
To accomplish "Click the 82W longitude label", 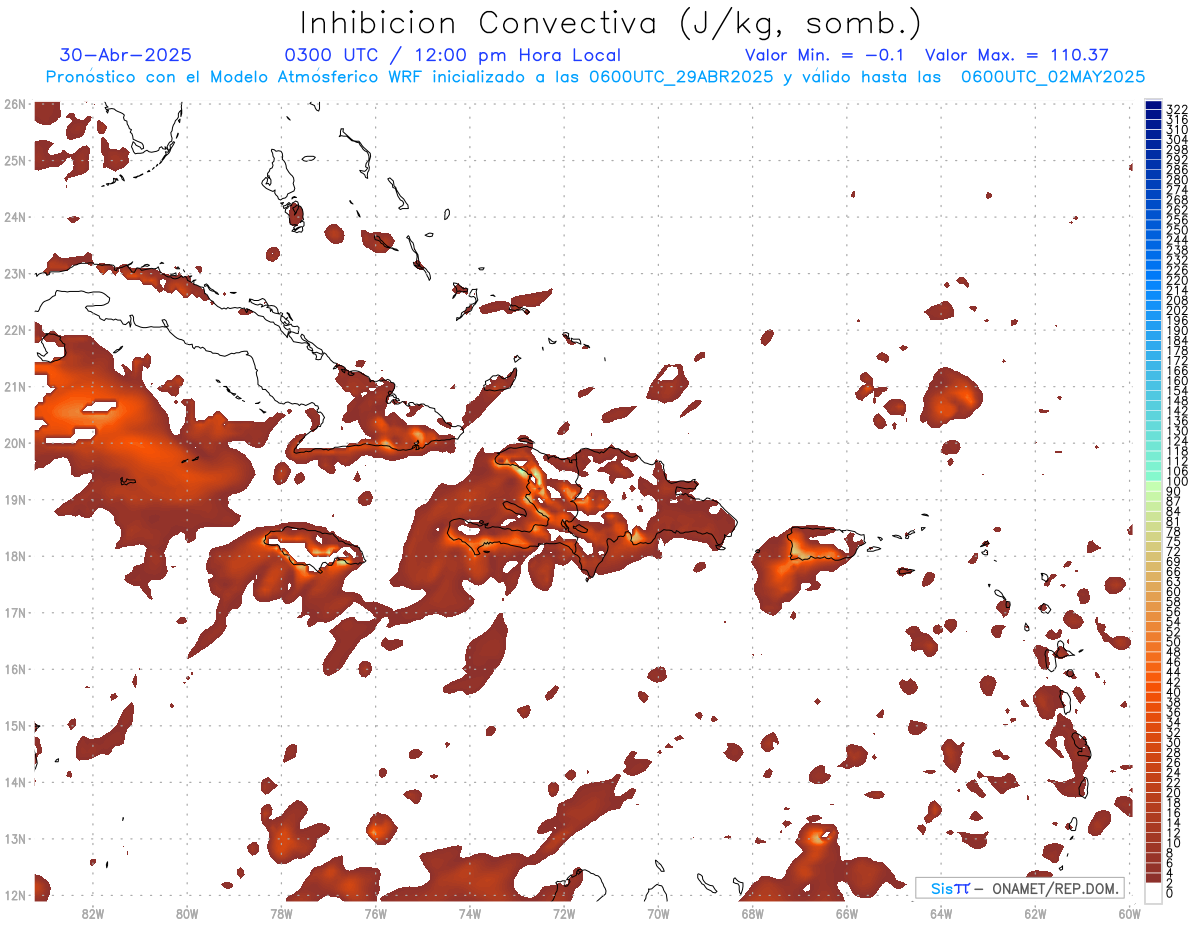I will pyautogui.click(x=92, y=913).
